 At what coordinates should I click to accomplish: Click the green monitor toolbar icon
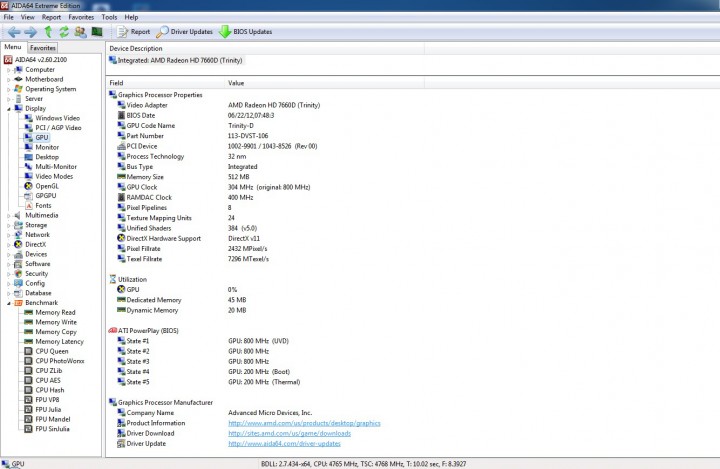(96, 32)
